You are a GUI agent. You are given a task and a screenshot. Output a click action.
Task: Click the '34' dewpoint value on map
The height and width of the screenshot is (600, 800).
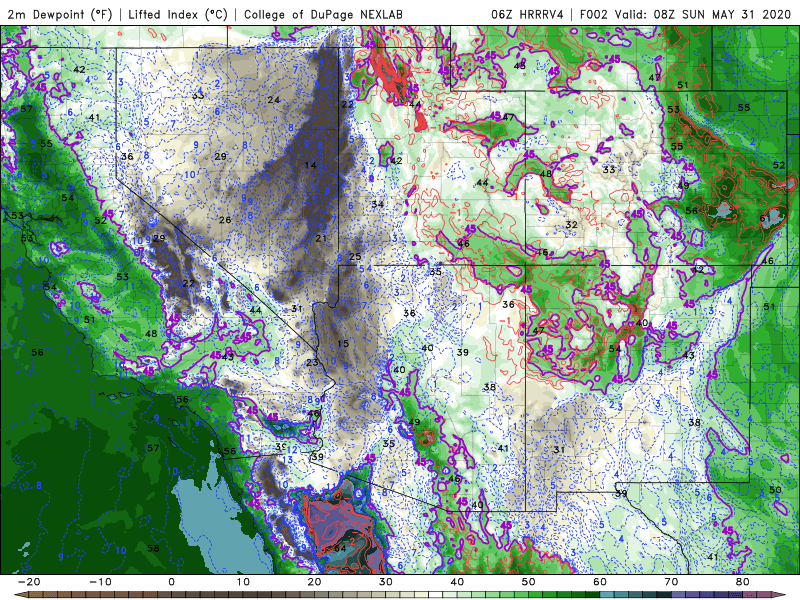[378, 204]
